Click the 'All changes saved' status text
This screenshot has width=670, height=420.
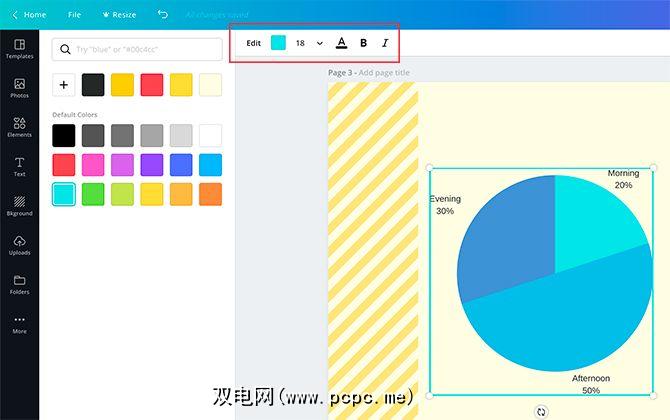[217, 15]
